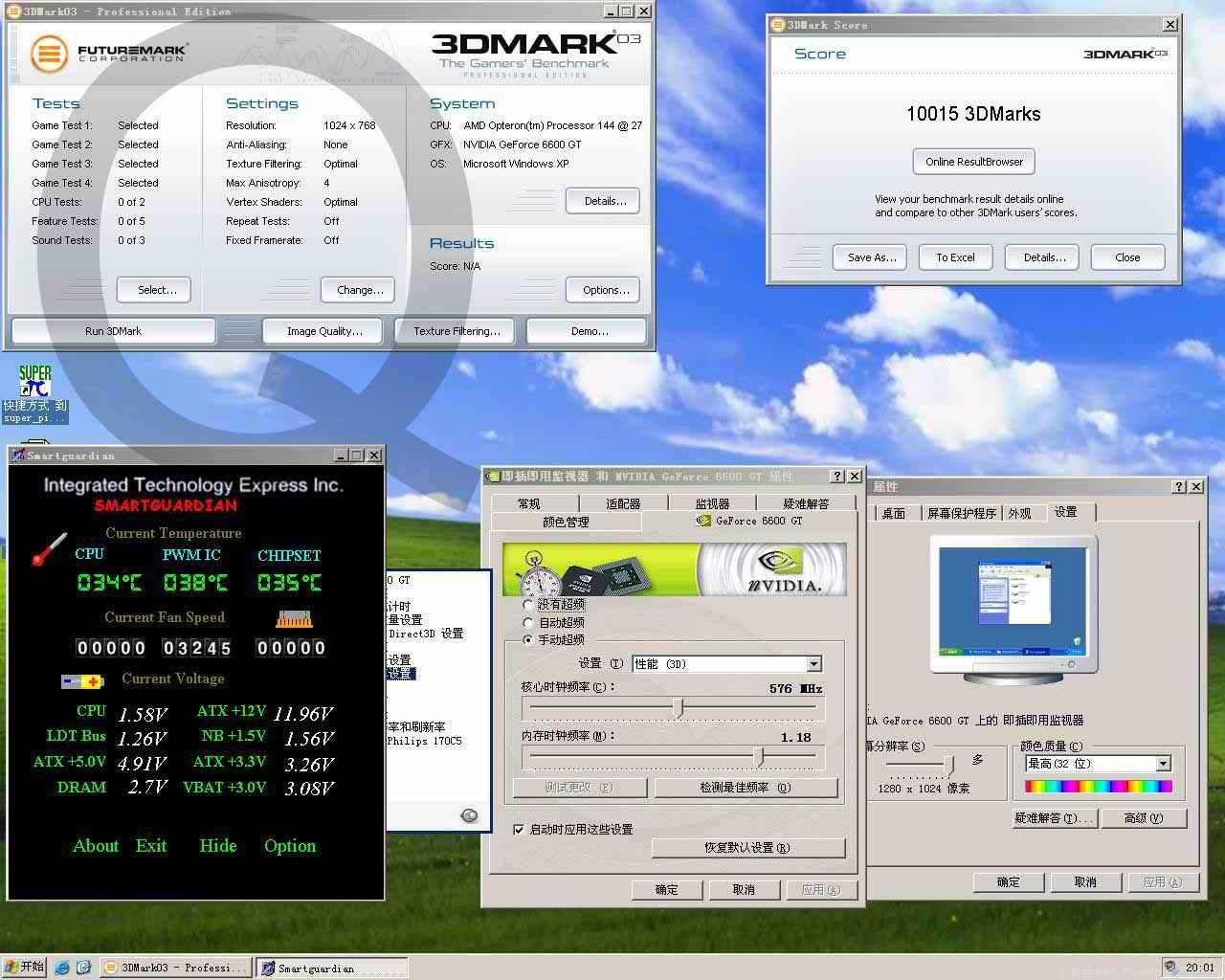Click the help question mark in display properties title bar

tap(1179, 486)
